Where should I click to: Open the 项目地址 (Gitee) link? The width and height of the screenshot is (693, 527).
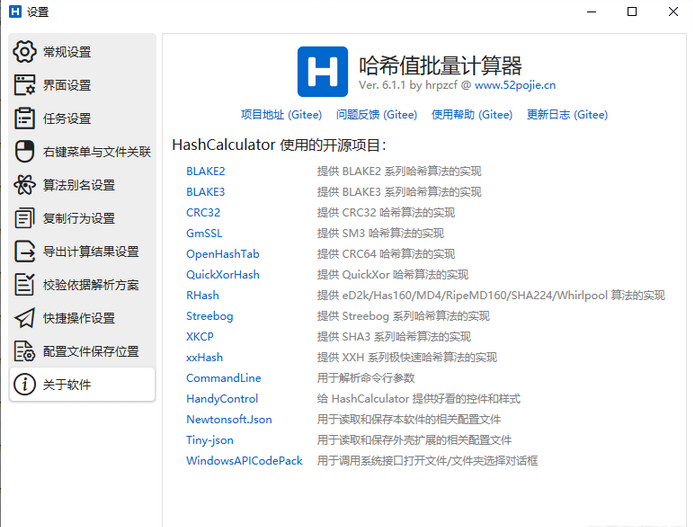[x=281, y=115]
